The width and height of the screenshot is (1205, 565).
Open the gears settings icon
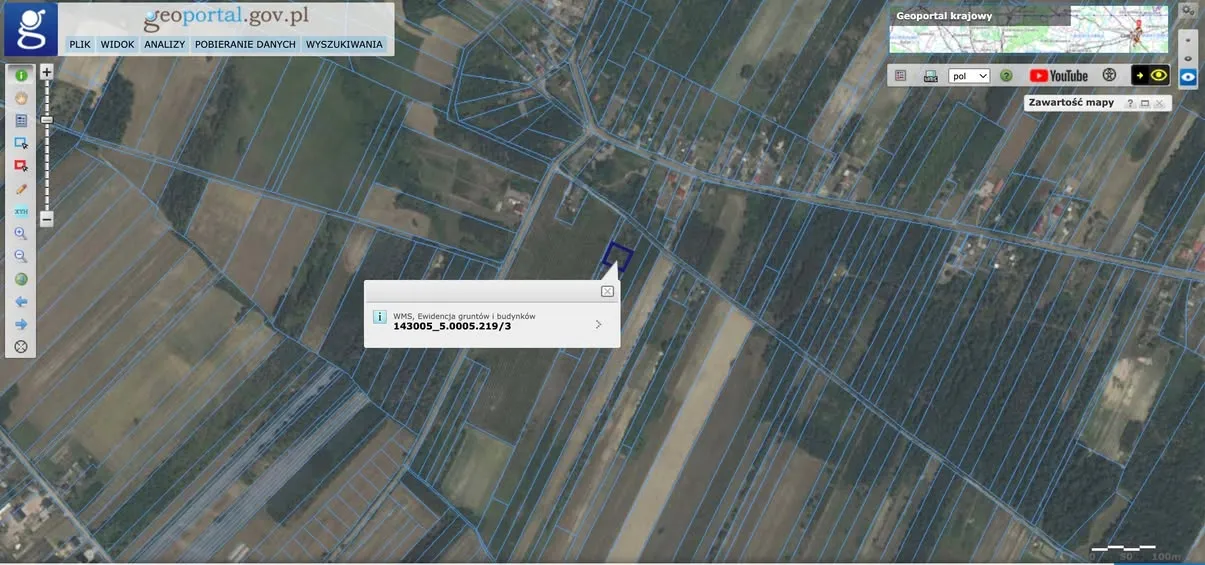click(1188, 9)
